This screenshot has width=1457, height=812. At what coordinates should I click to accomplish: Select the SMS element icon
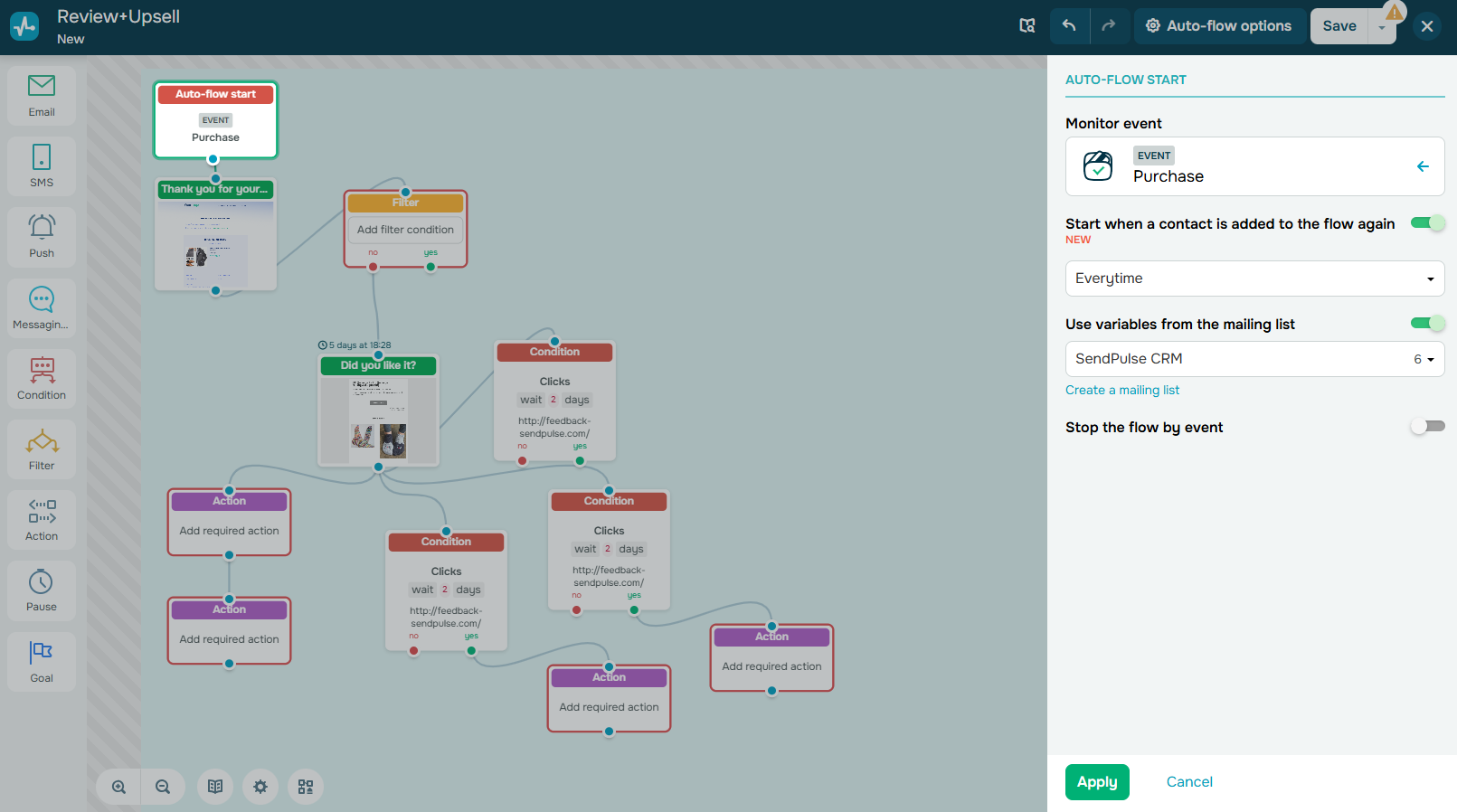click(x=42, y=166)
